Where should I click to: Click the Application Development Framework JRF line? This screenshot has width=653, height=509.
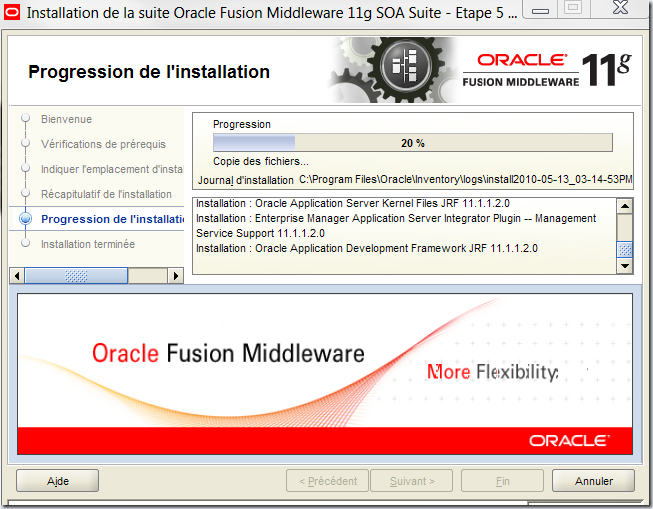tap(367, 248)
